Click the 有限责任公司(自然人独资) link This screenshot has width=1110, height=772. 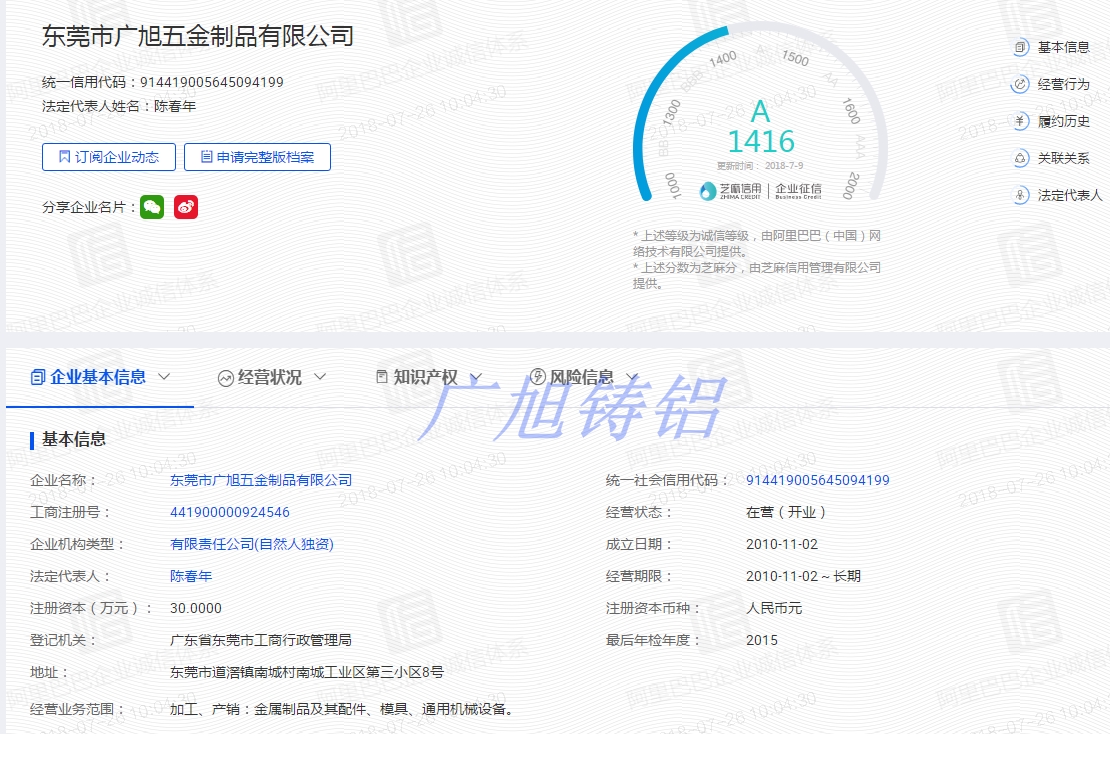(252, 544)
